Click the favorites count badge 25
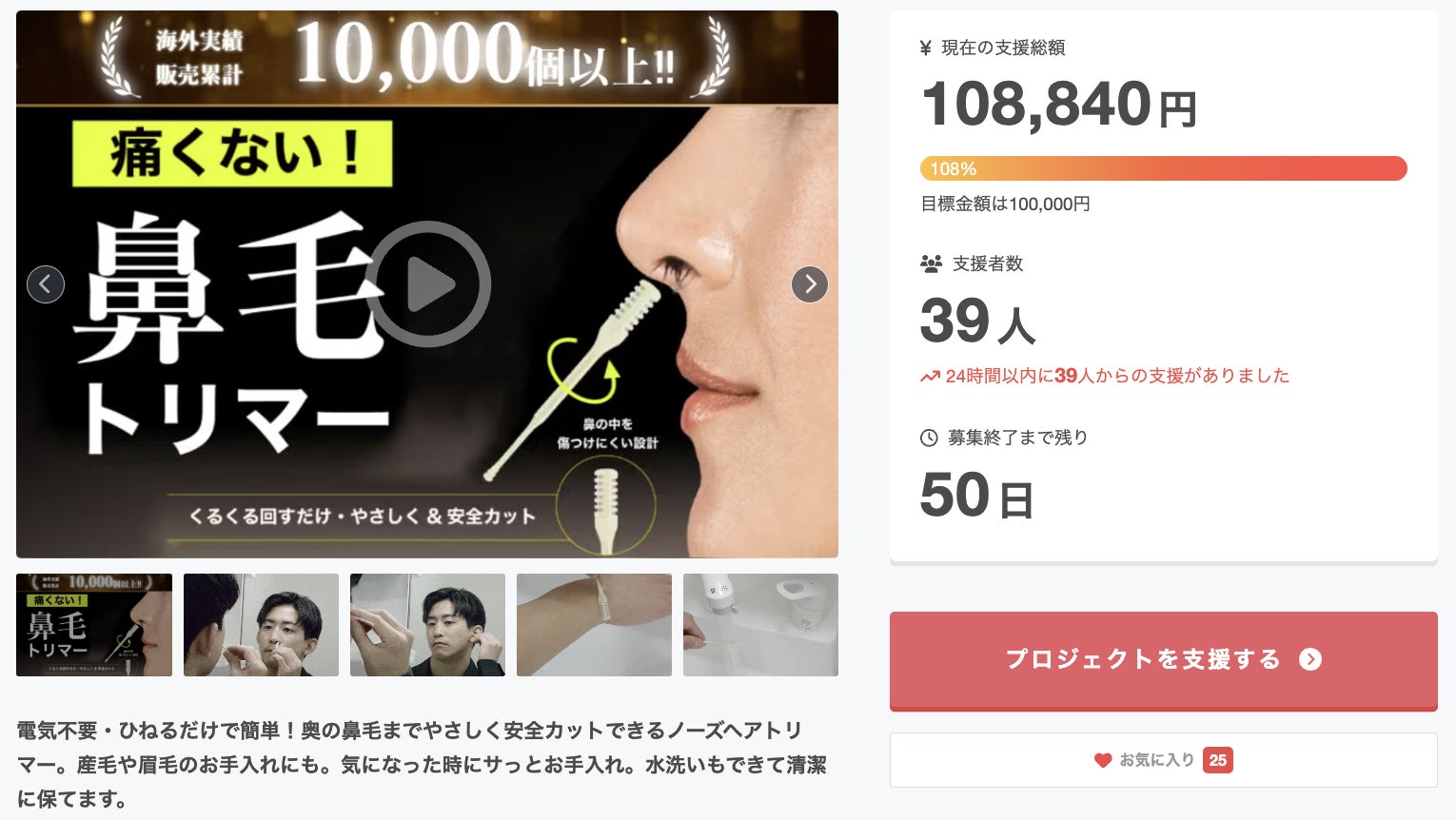 point(1218,760)
